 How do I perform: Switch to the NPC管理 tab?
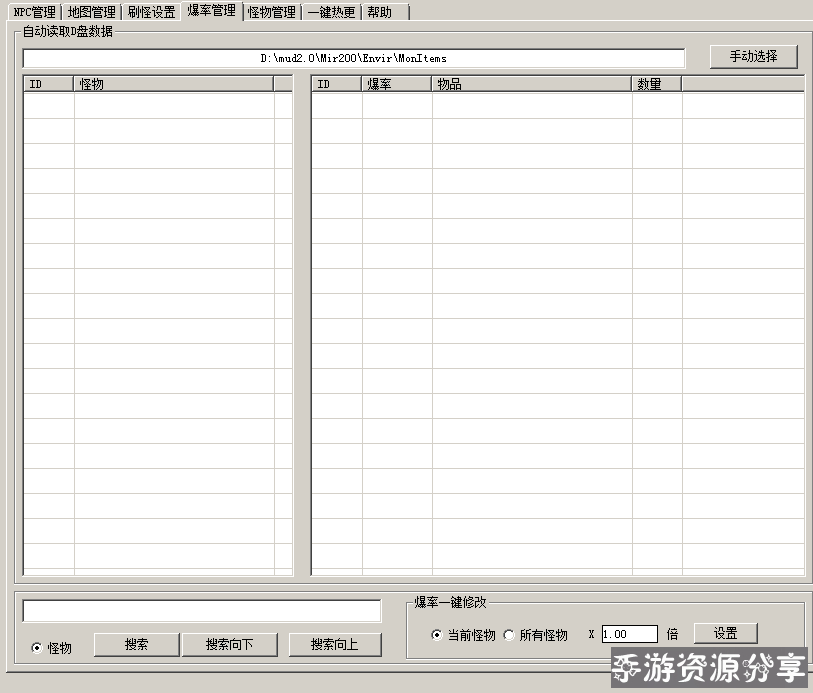(34, 13)
